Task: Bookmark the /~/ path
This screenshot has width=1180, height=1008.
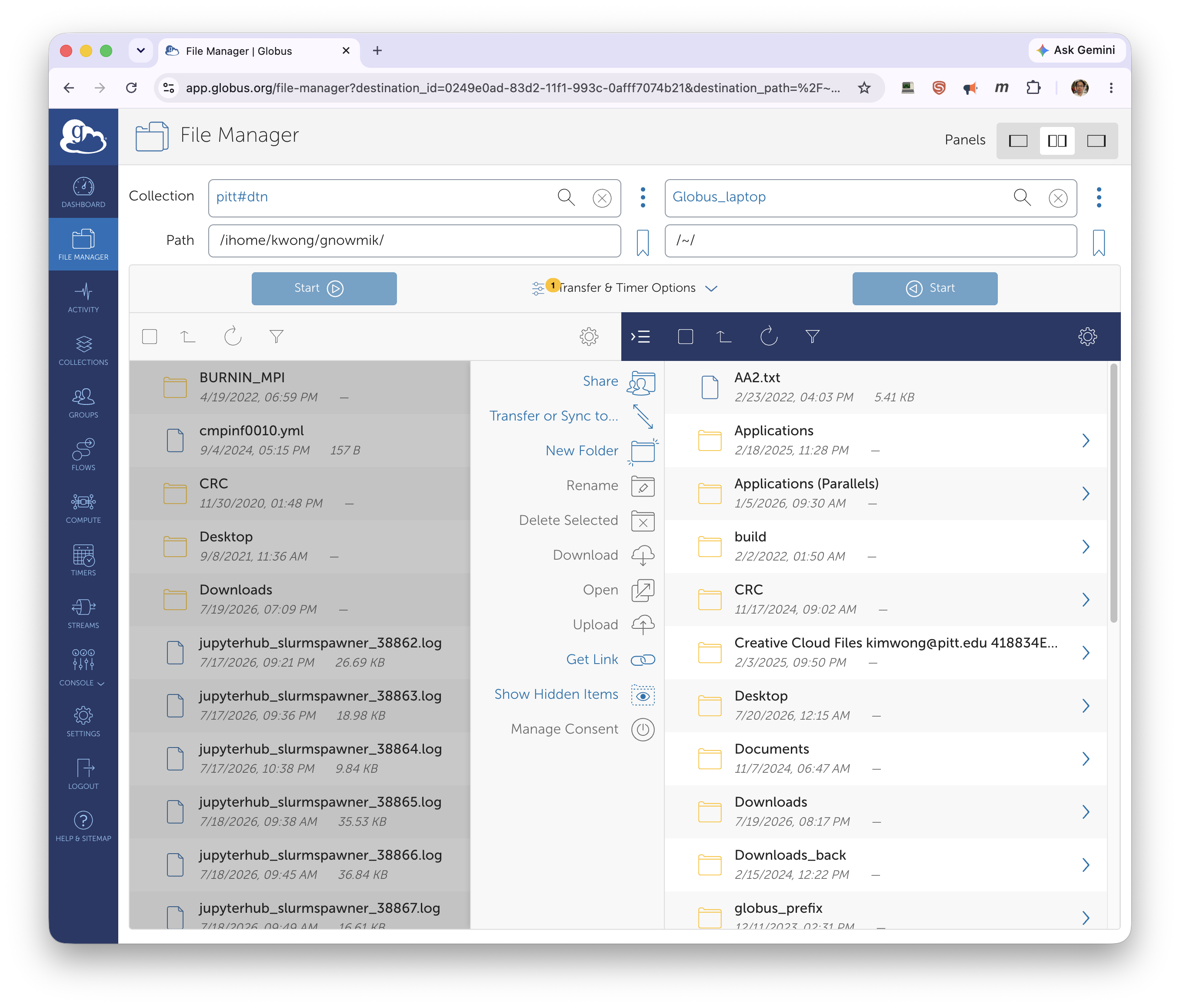Action: [x=1099, y=243]
